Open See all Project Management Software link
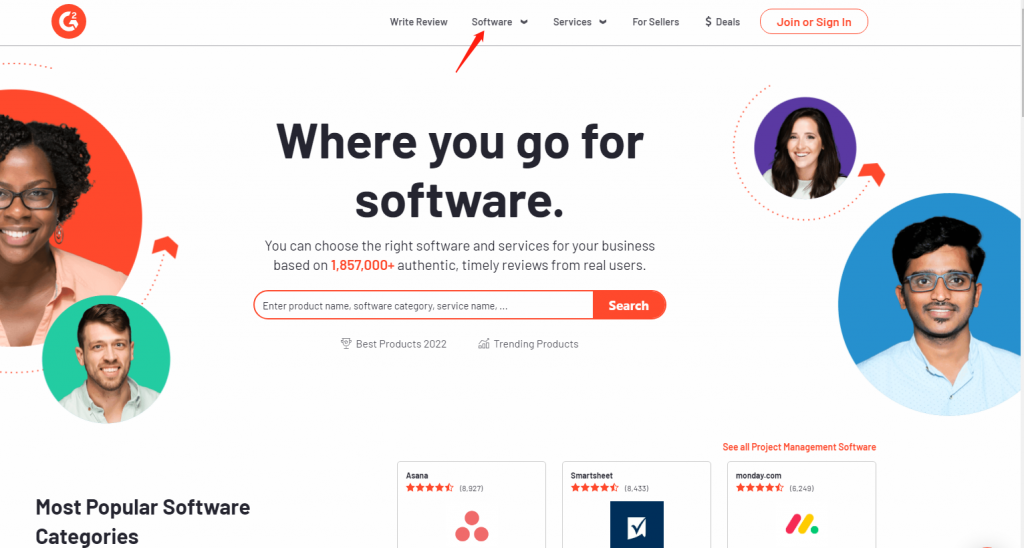 click(x=799, y=447)
